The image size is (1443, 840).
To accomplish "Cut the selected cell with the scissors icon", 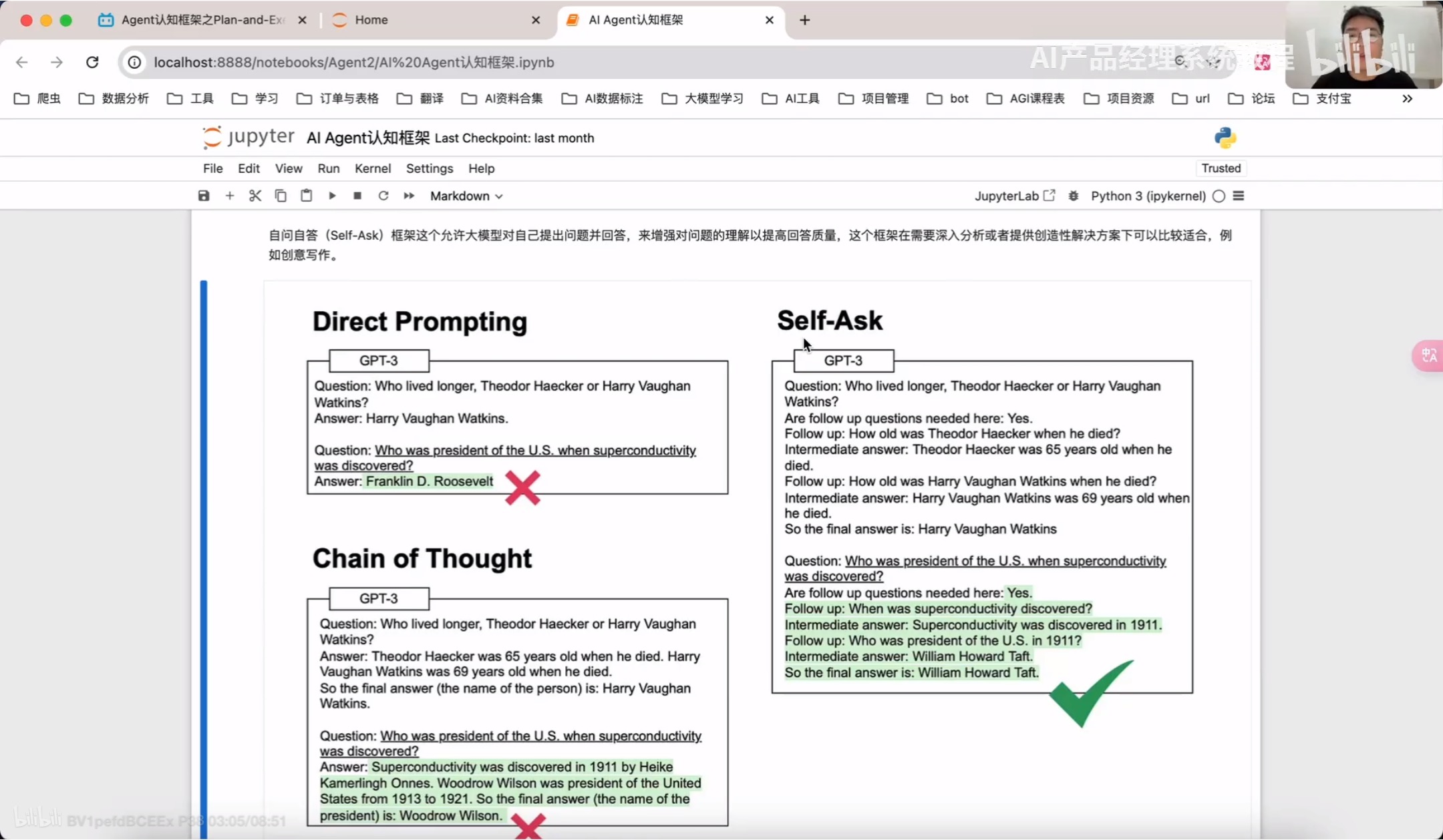I will point(255,196).
